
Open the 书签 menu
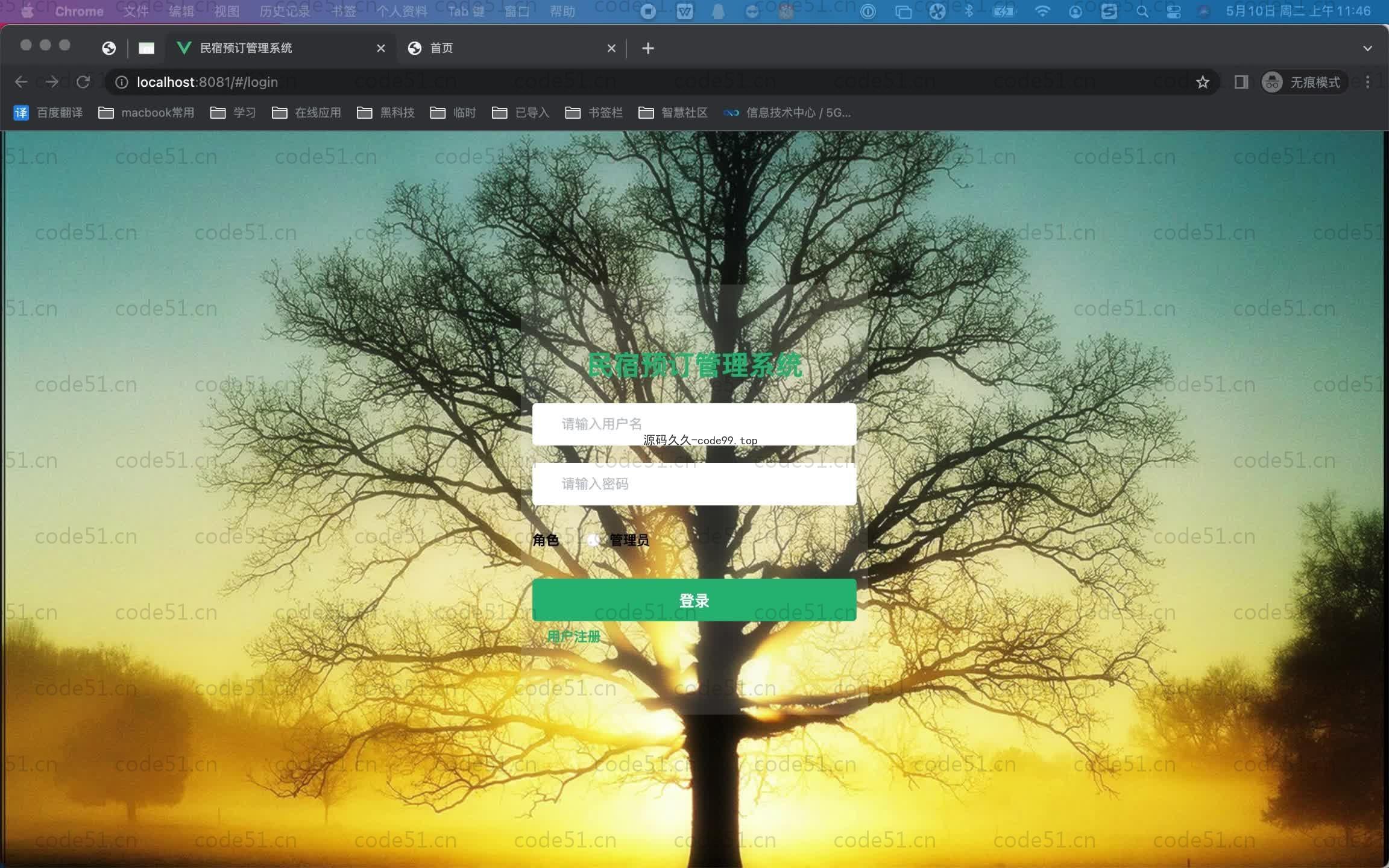tap(344, 11)
